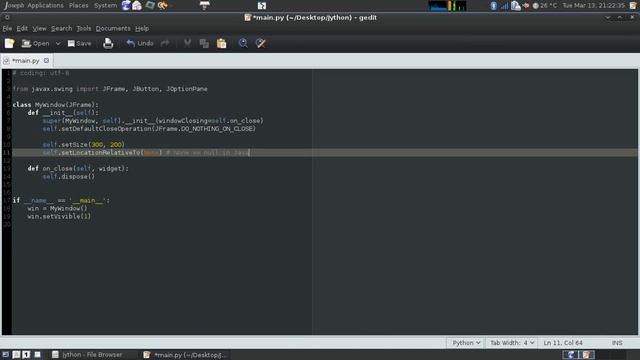Click the self.dispose() line
640x360 pixels.
[69, 176]
